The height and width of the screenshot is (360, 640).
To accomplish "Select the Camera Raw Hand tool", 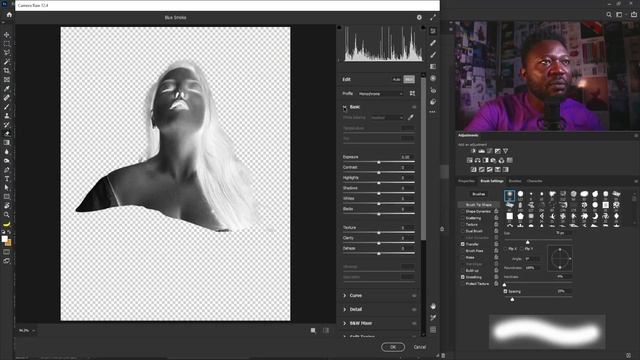I will 433,306.
